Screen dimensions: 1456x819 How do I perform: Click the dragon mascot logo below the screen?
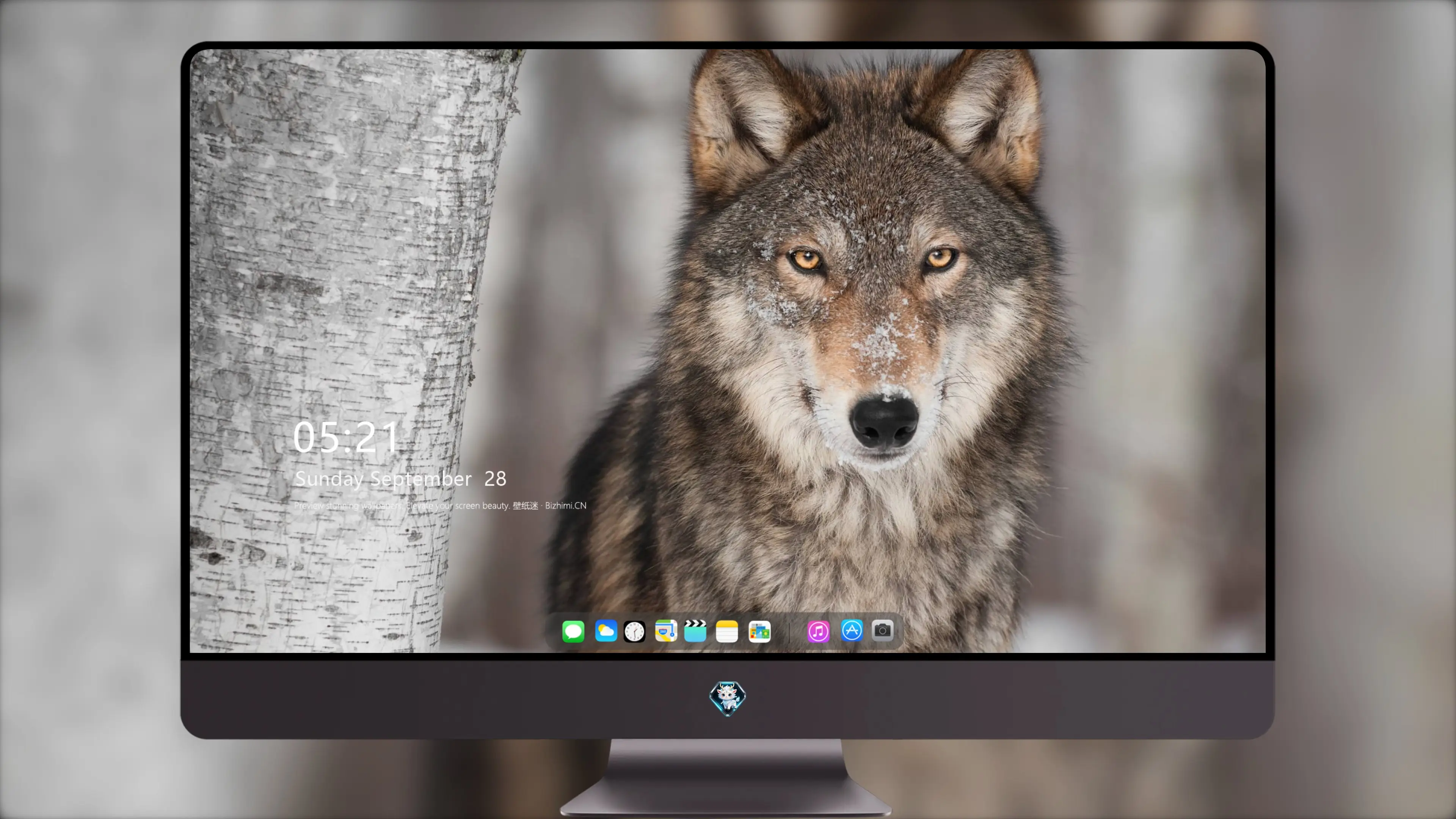[x=728, y=698]
